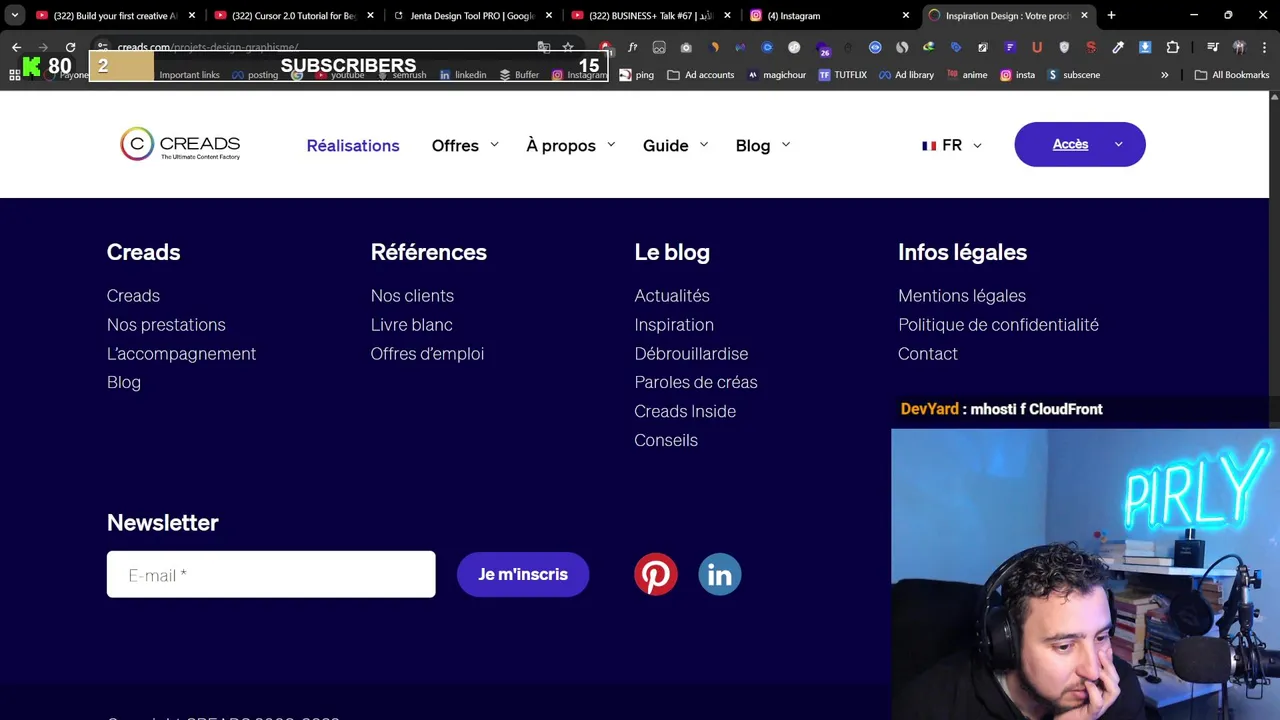Focus the newsletter E-mail input field
The image size is (1280, 720).
coord(271,575)
